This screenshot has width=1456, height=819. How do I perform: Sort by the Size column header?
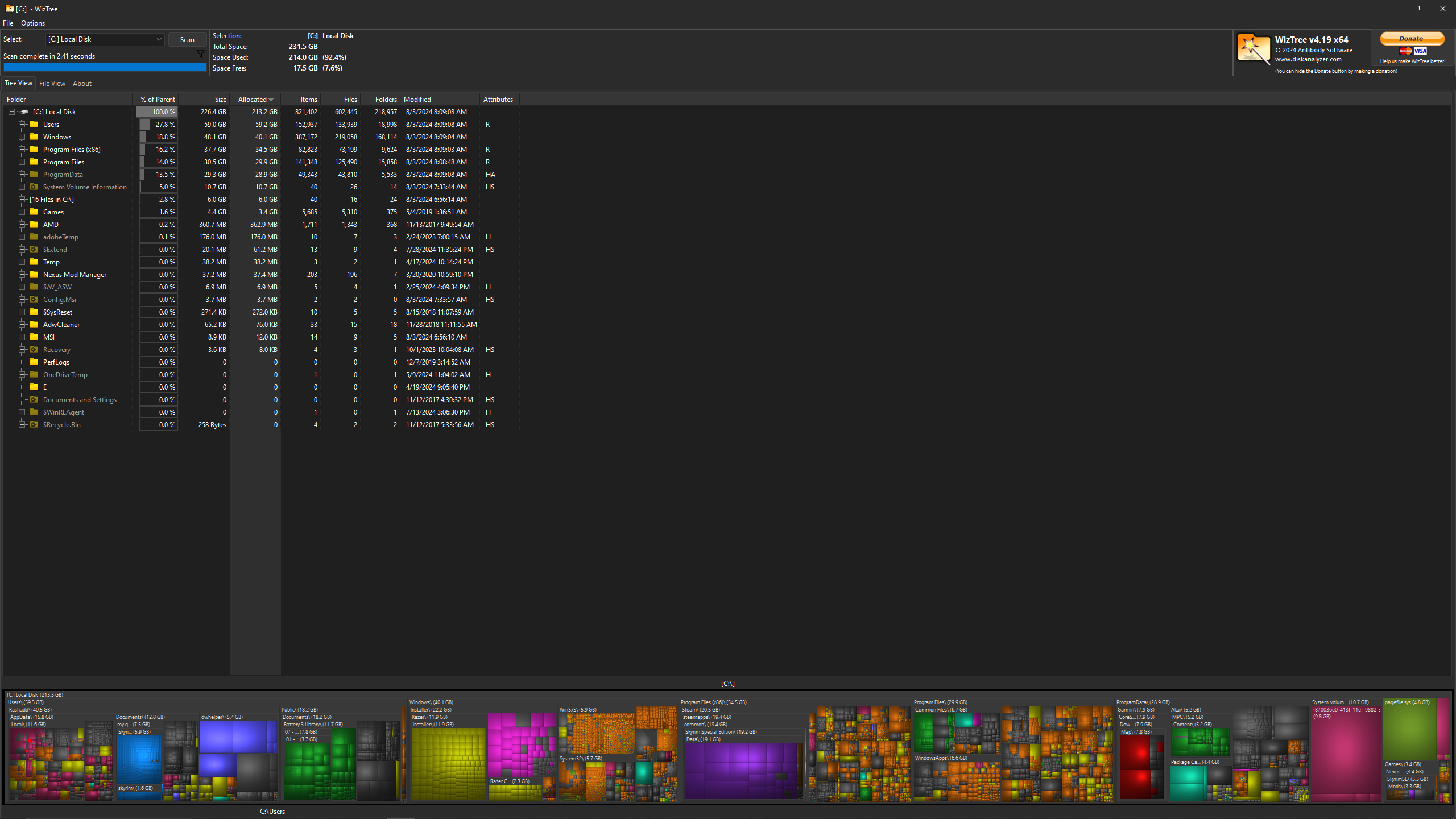point(204,100)
